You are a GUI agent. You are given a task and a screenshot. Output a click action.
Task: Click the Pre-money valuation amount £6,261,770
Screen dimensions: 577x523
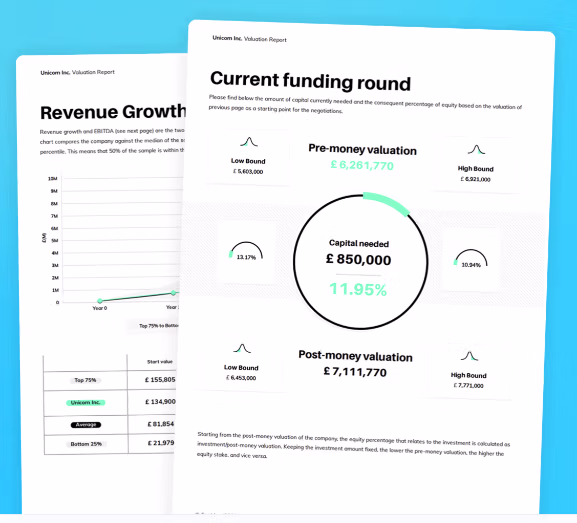click(x=362, y=165)
